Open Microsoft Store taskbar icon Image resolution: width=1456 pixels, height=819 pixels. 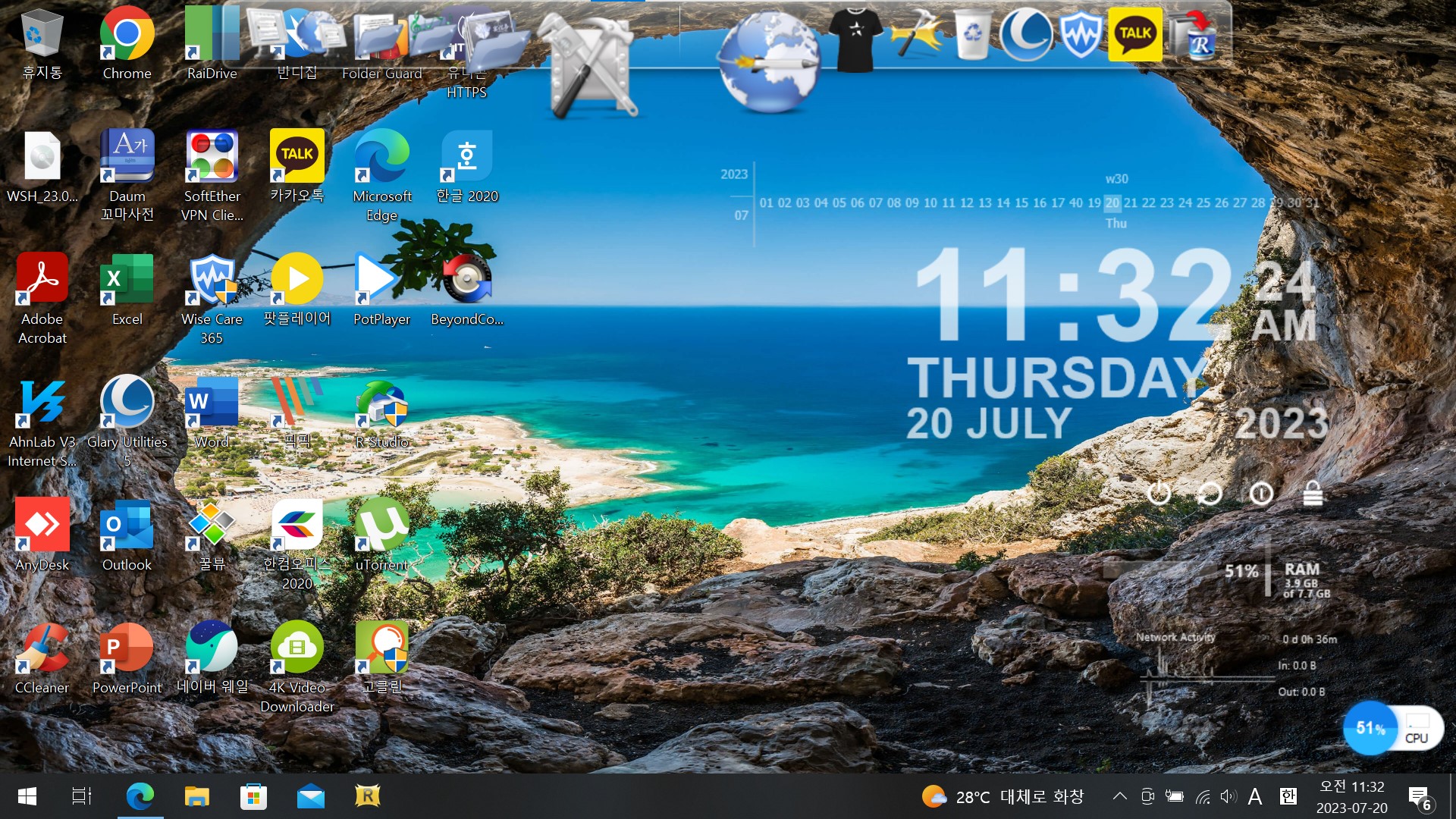(x=253, y=796)
